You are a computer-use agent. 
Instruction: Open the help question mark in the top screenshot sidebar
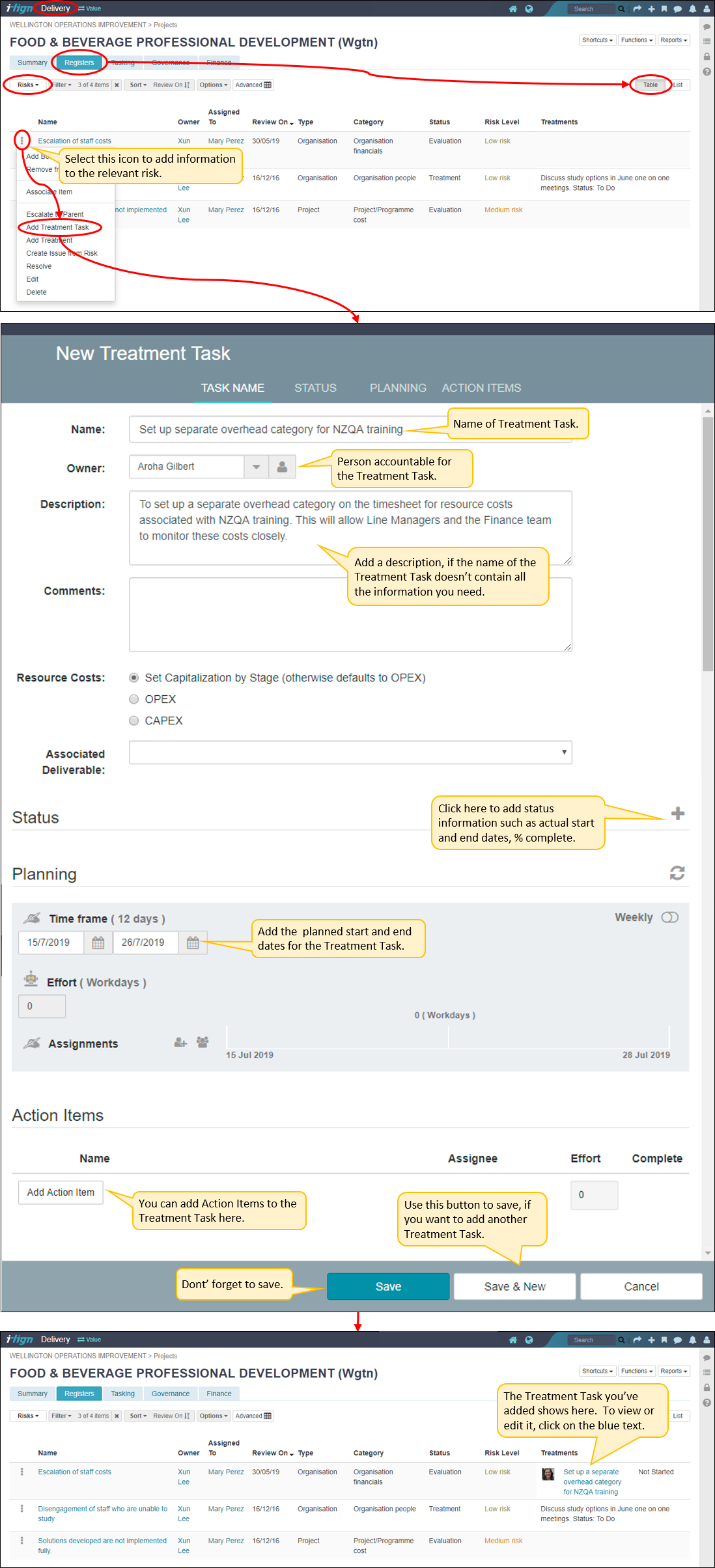point(707,72)
